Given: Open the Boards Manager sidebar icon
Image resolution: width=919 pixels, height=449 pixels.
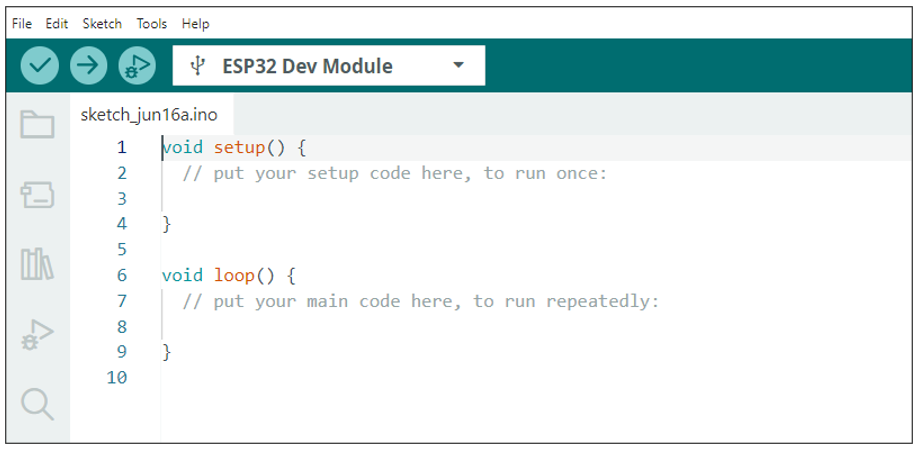Looking at the screenshot, I should pyautogui.click(x=38, y=195).
